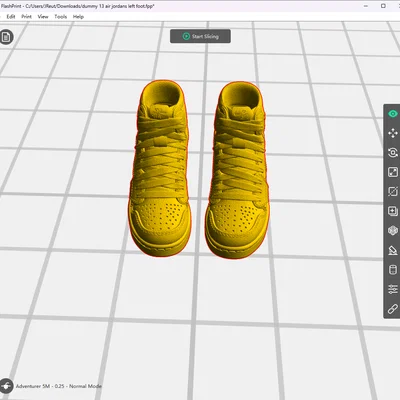Click the document file icon at top left
Screen dimensions: 400x400
click(x=6, y=37)
